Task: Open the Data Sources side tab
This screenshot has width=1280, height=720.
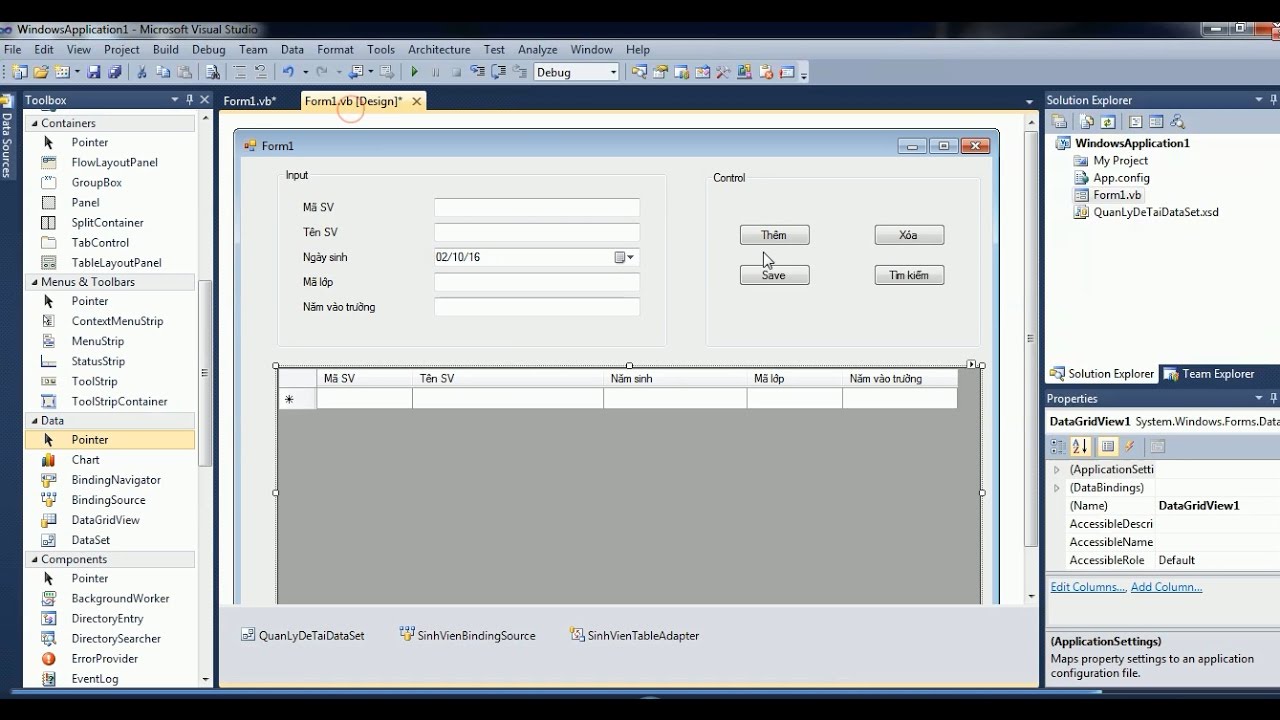Action: (6, 137)
